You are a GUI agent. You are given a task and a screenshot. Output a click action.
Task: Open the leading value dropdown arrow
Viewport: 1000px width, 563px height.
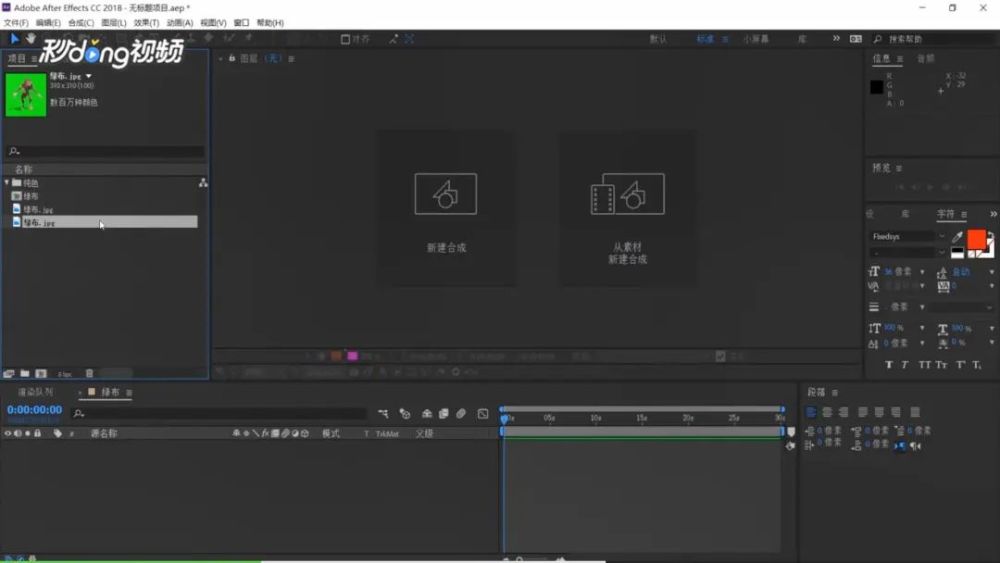pyautogui.click(x=992, y=272)
